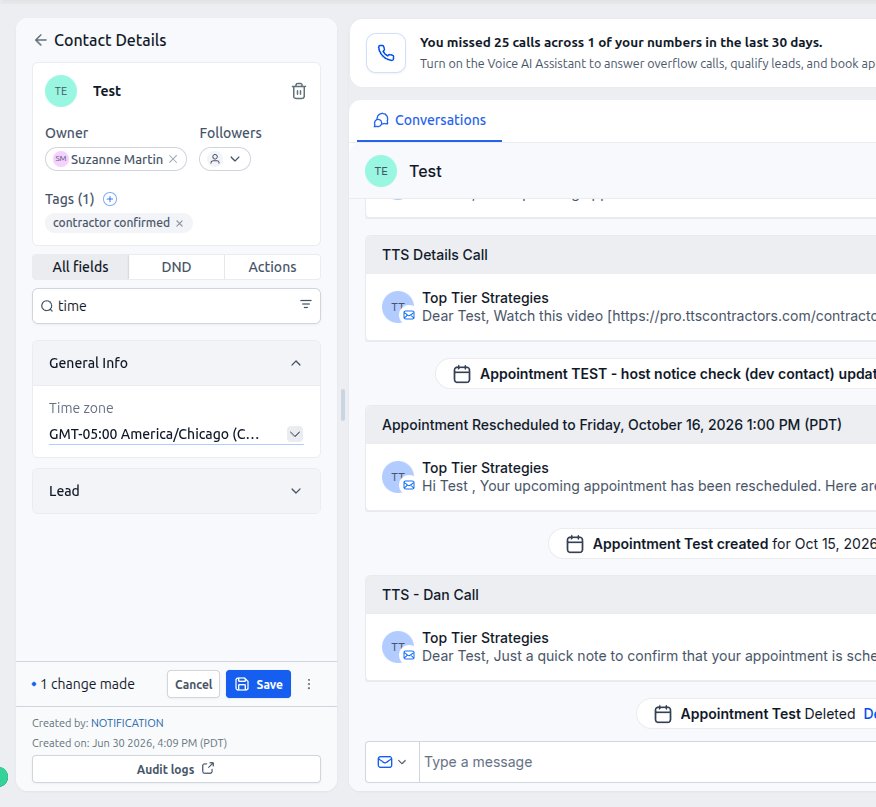Click the 1 change made indicator

tap(83, 684)
